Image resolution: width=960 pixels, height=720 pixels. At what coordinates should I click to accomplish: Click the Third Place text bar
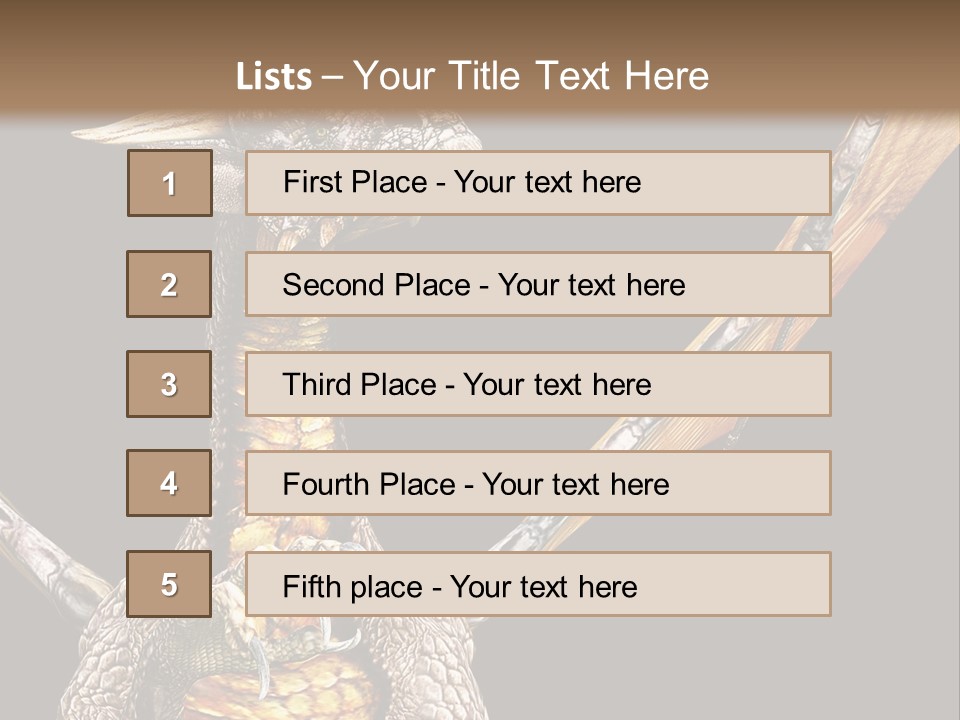(x=538, y=384)
